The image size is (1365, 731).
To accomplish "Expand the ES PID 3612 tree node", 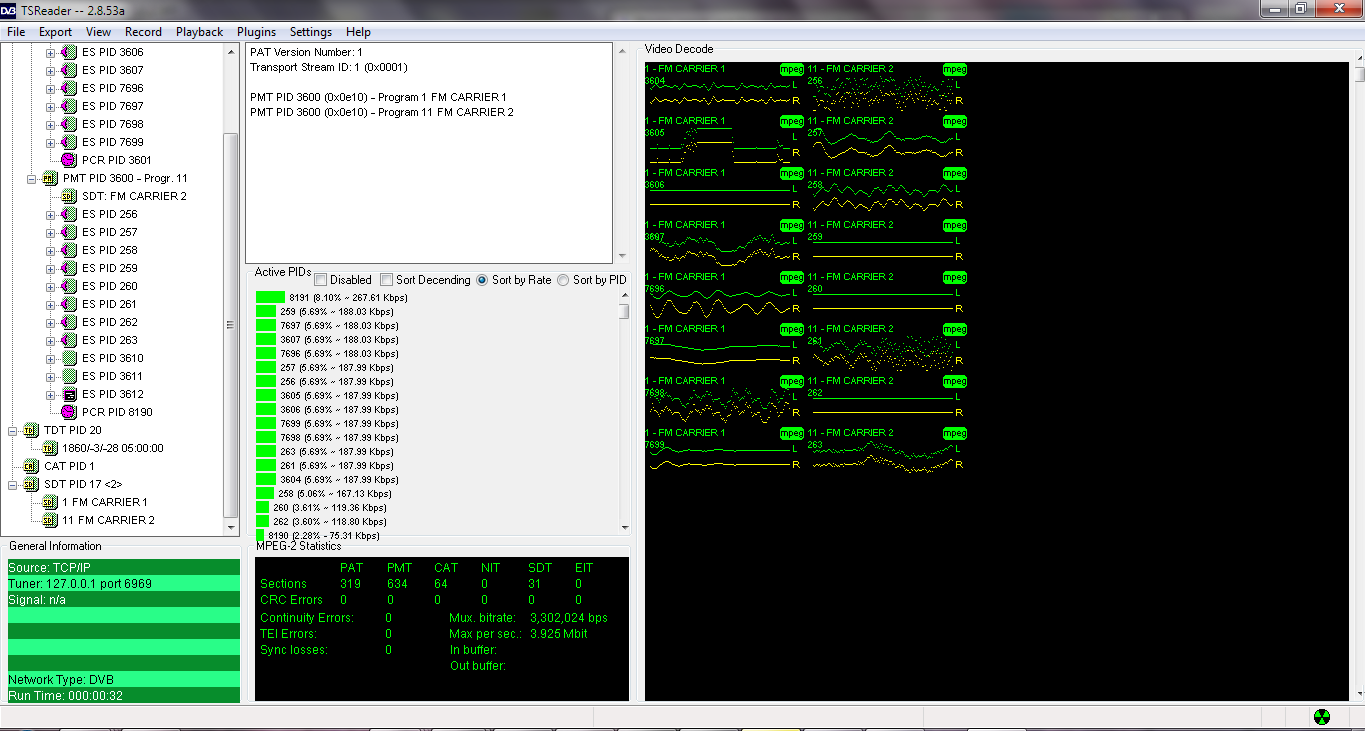I will [x=51, y=394].
